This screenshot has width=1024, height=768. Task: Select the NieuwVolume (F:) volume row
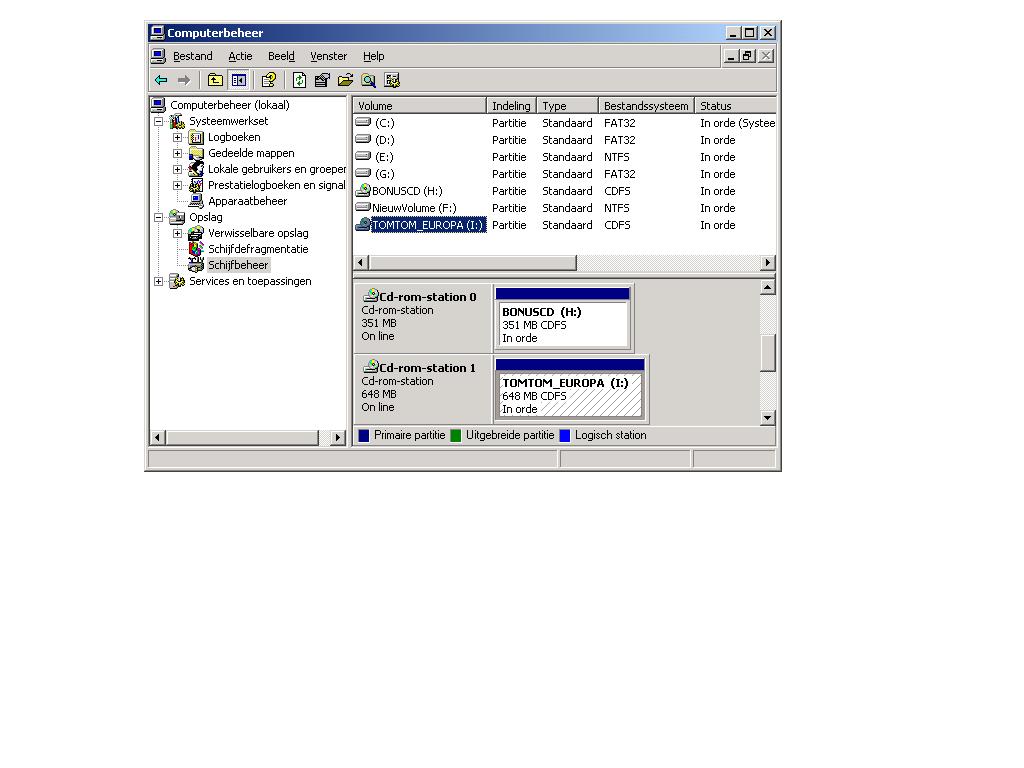pyautogui.click(x=565, y=208)
